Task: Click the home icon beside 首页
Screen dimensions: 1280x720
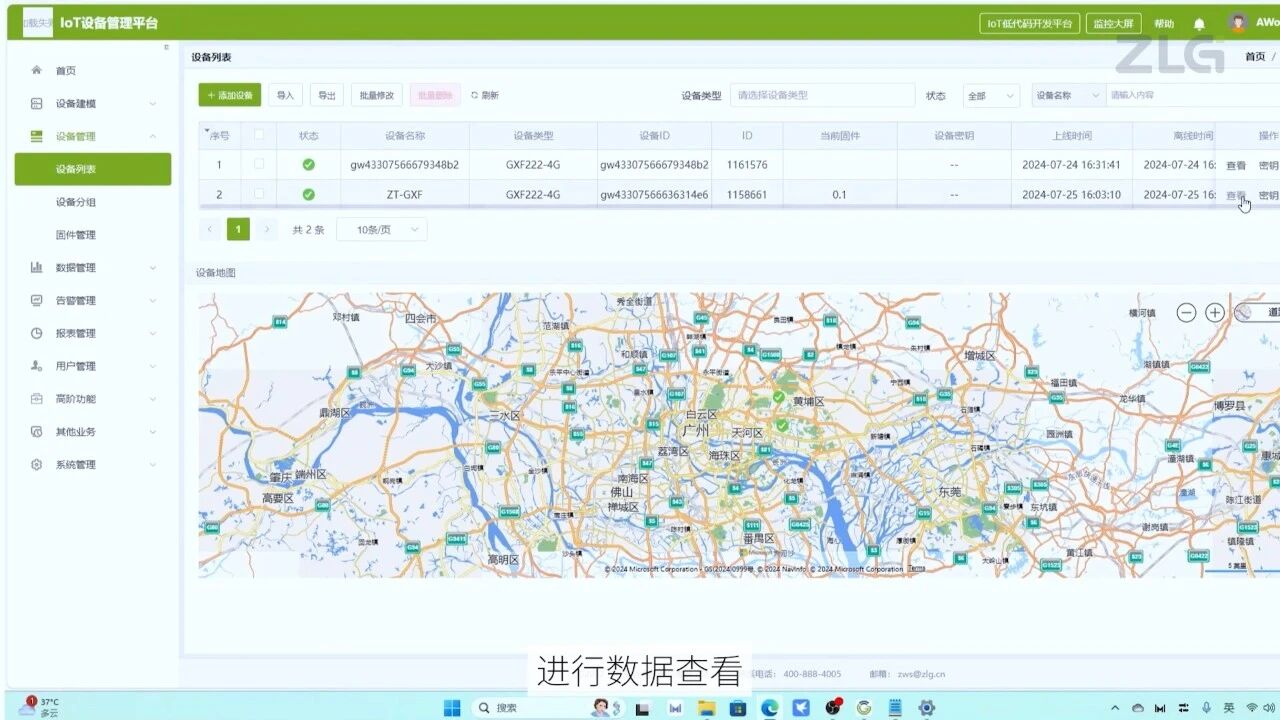Action: coord(37,70)
